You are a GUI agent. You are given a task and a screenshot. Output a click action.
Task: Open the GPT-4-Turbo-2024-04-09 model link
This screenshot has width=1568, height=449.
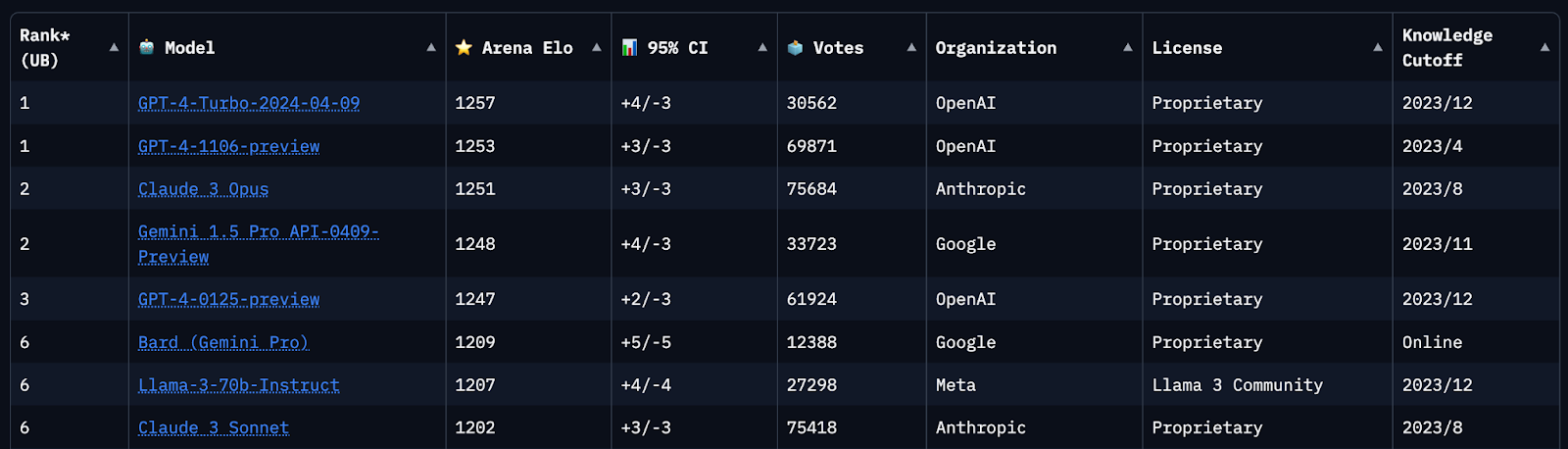[249, 103]
